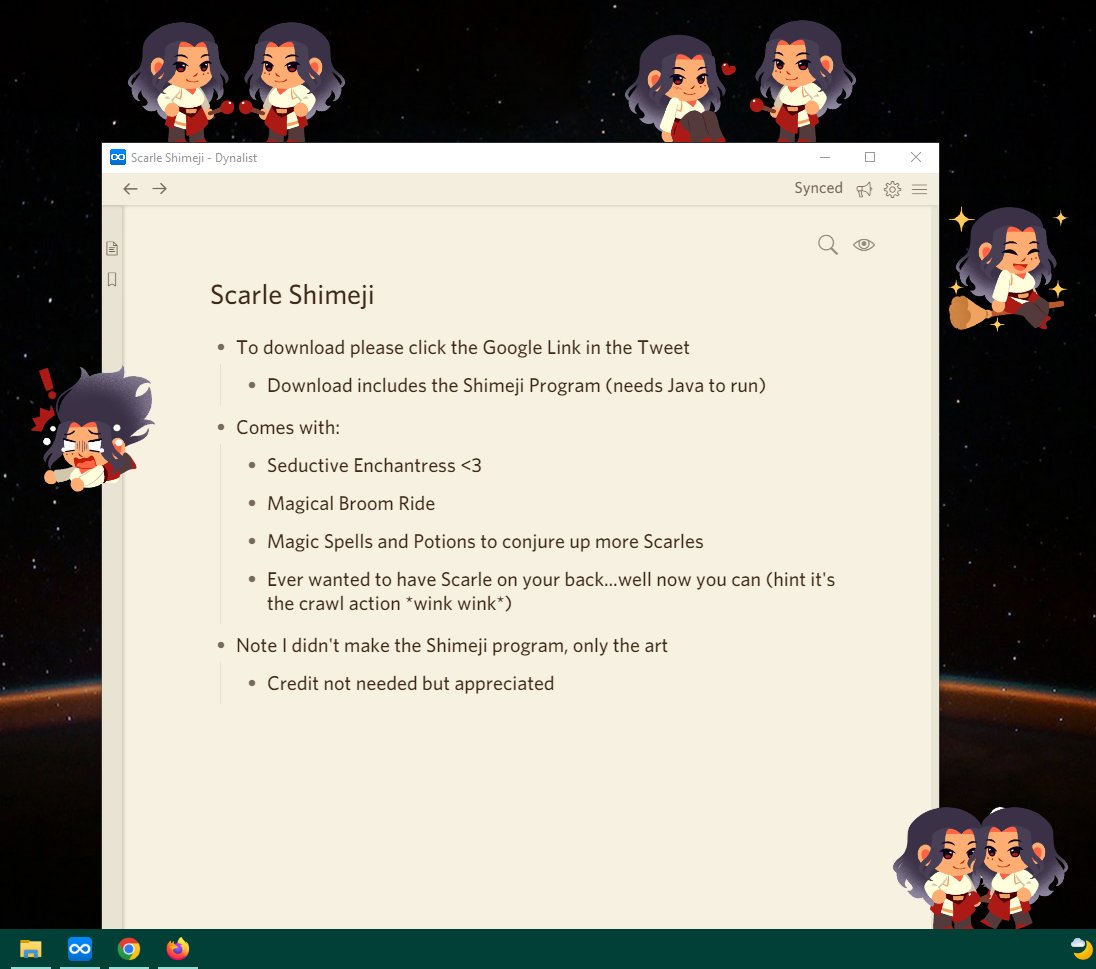Click the bullet of 'Download includes the Shimeji Program'
This screenshot has height=969, width=1096.
[252, 385]
